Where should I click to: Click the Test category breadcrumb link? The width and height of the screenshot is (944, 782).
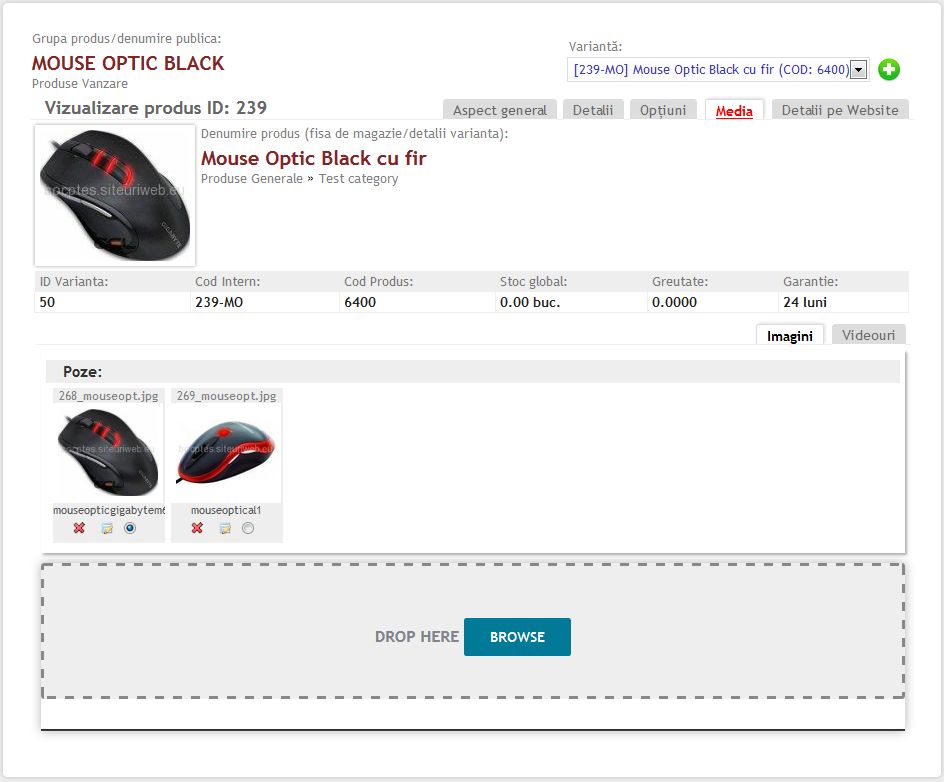pos(358,179)
